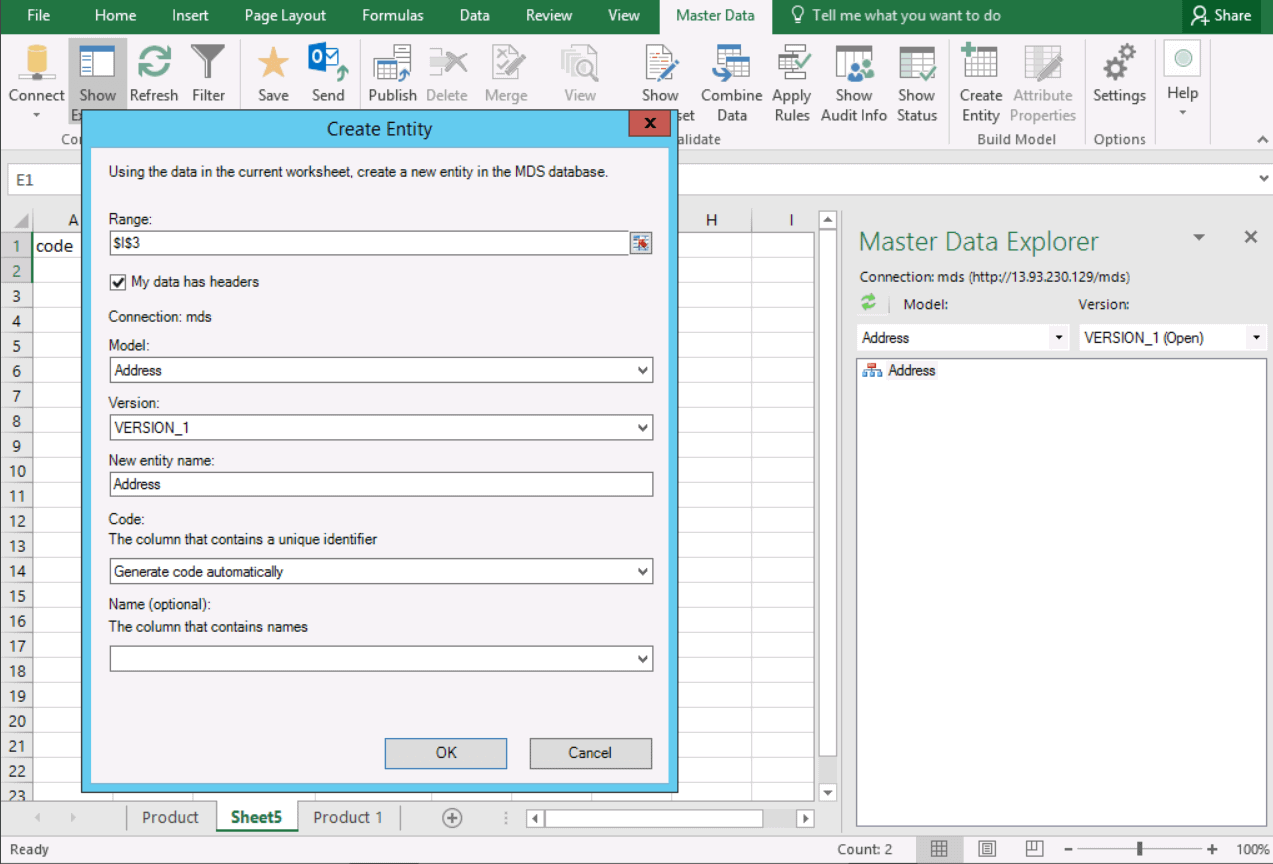Open the Settings gears icon
Viewport: 1273px width, 864px height.
point(1119,62)
